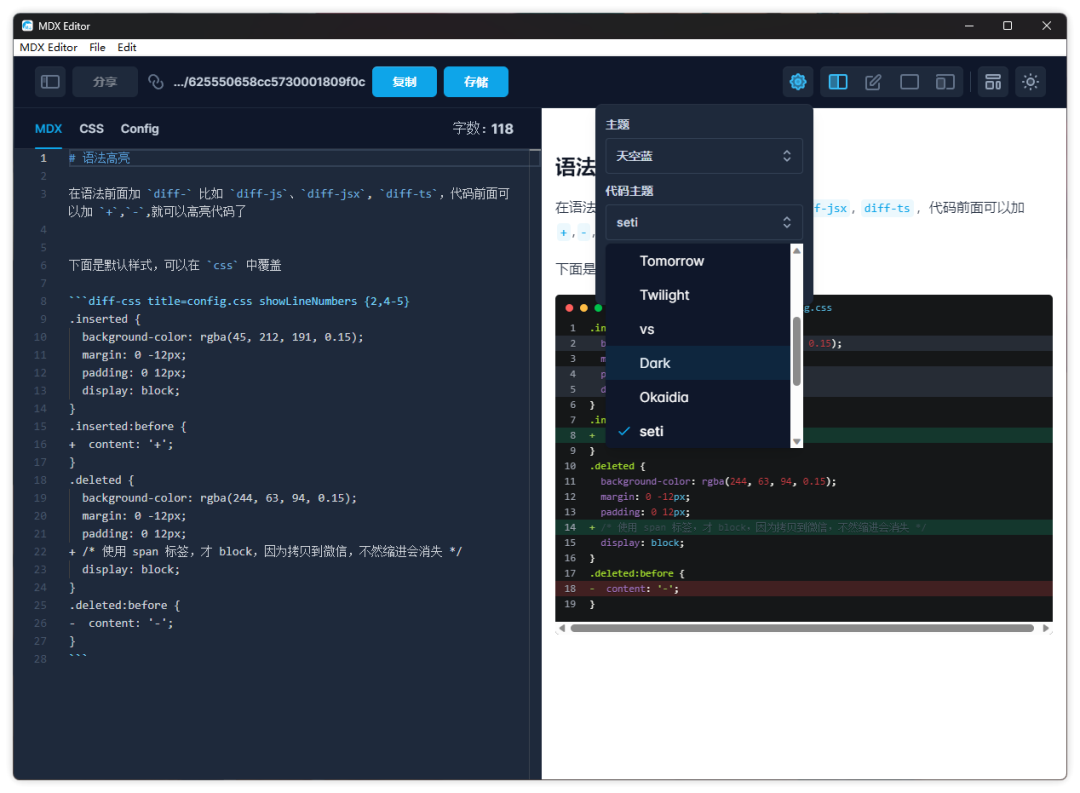Click the red dot on code window

(x=569, y=308)
